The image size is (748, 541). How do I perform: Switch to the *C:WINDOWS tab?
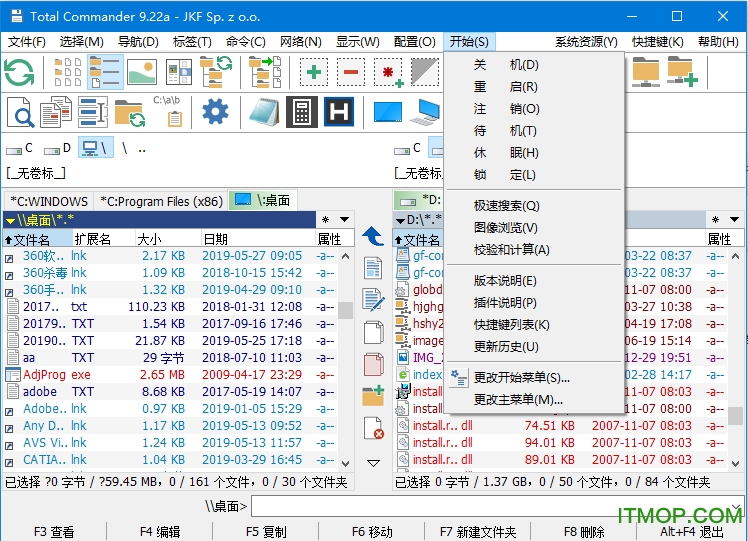49,201
